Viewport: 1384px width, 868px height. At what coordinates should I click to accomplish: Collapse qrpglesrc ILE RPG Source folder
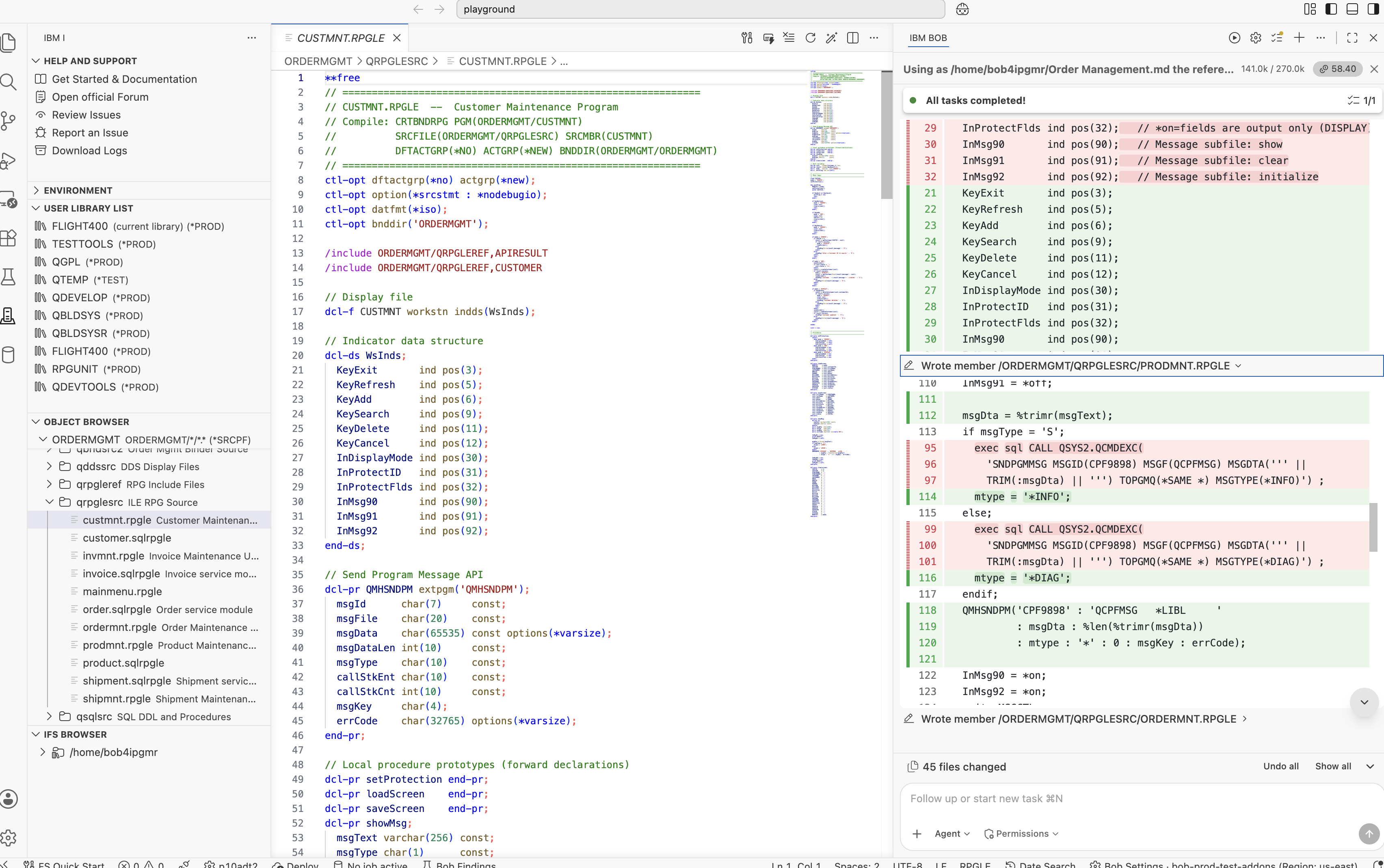click(50, 502)
